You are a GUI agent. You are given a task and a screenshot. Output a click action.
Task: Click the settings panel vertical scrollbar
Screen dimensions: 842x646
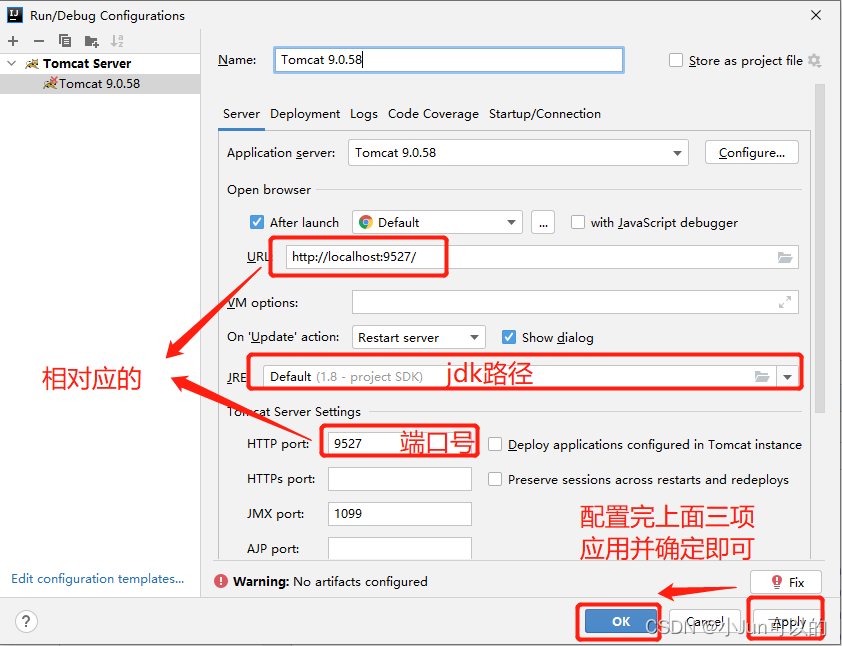(819, 248)
